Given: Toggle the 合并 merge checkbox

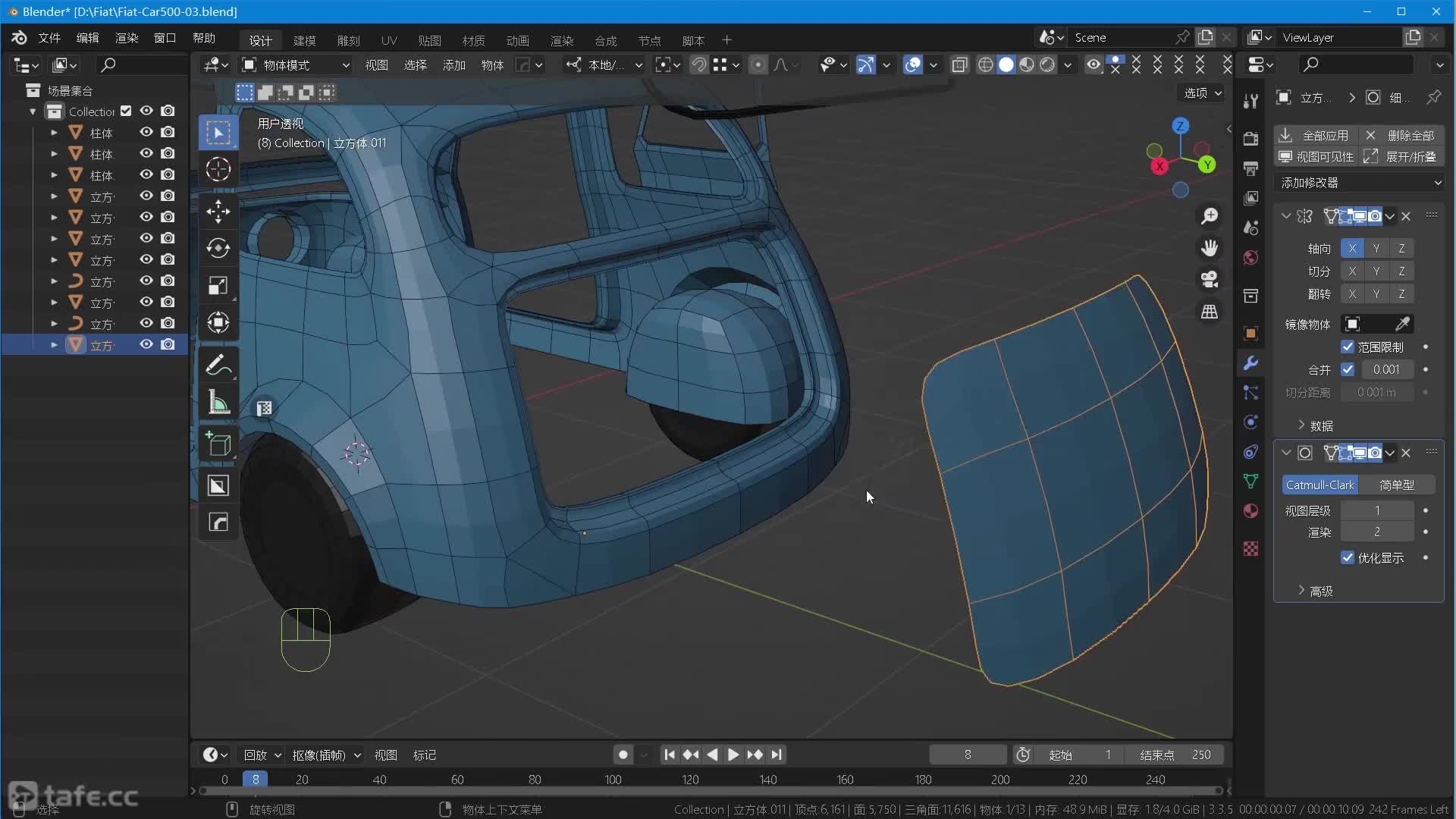Looking at the screenshot, I should (1348, 369).
